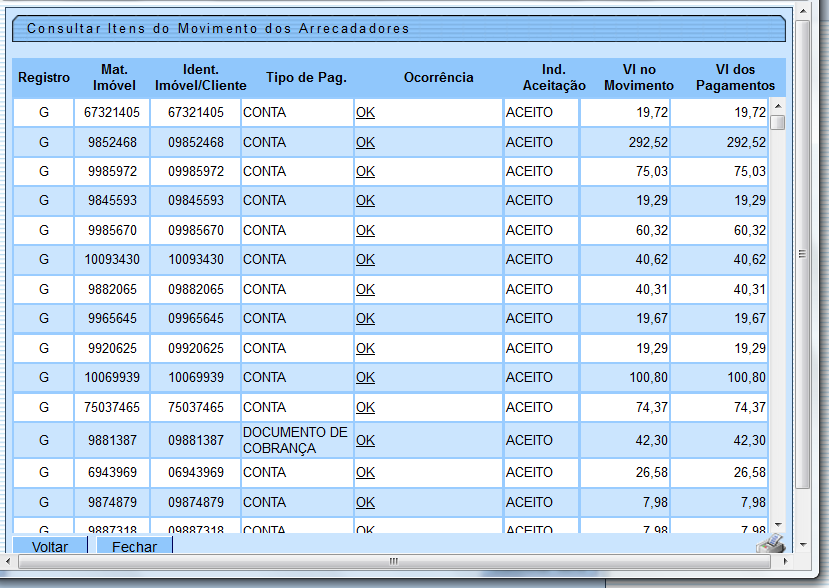Open OK link on the DOCUMENTO DE COBRANÇA row
This screenshot has height=588, width=829.
pyautogui.click(x=365, y=439)
